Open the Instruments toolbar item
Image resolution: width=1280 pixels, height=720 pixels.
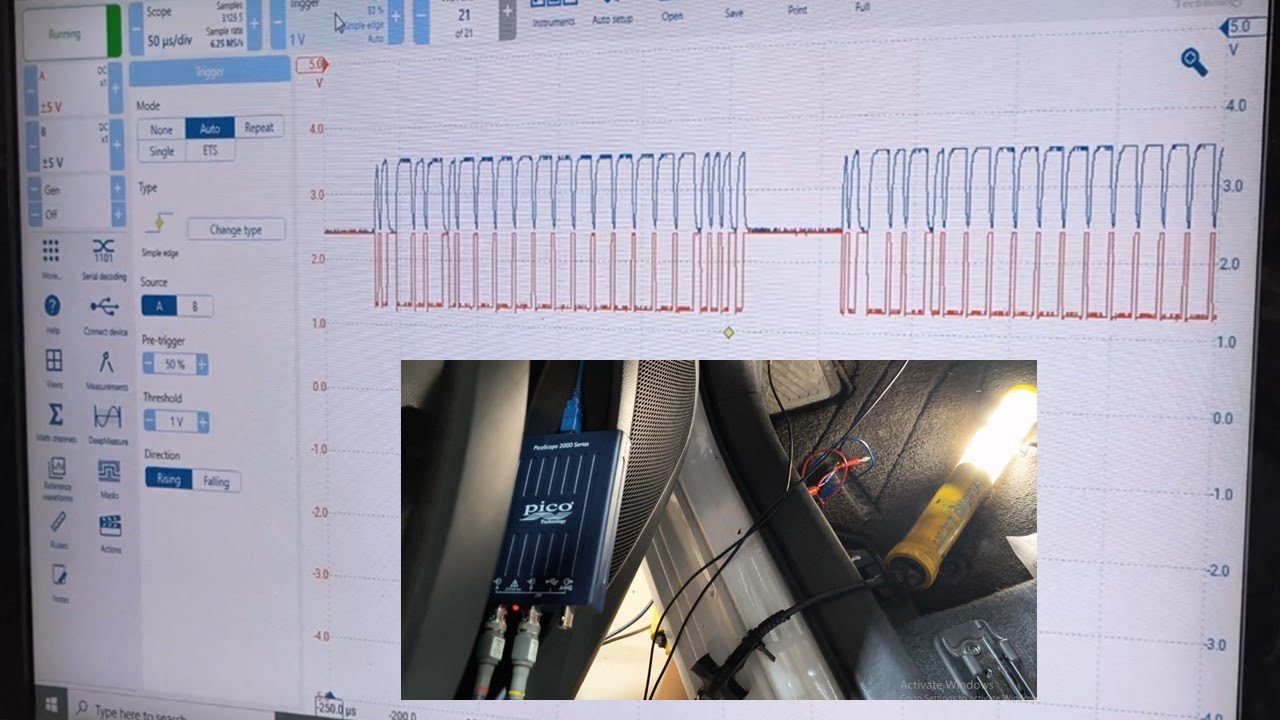click(554, 14)
